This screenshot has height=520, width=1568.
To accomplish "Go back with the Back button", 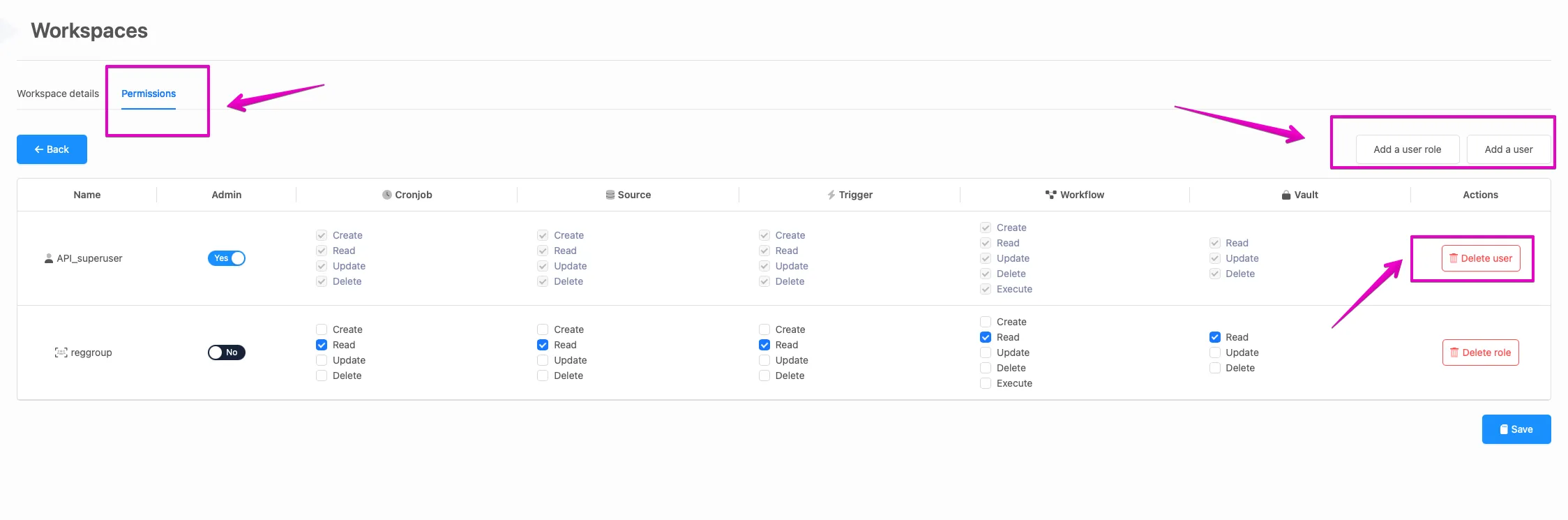I will point(52,149).
